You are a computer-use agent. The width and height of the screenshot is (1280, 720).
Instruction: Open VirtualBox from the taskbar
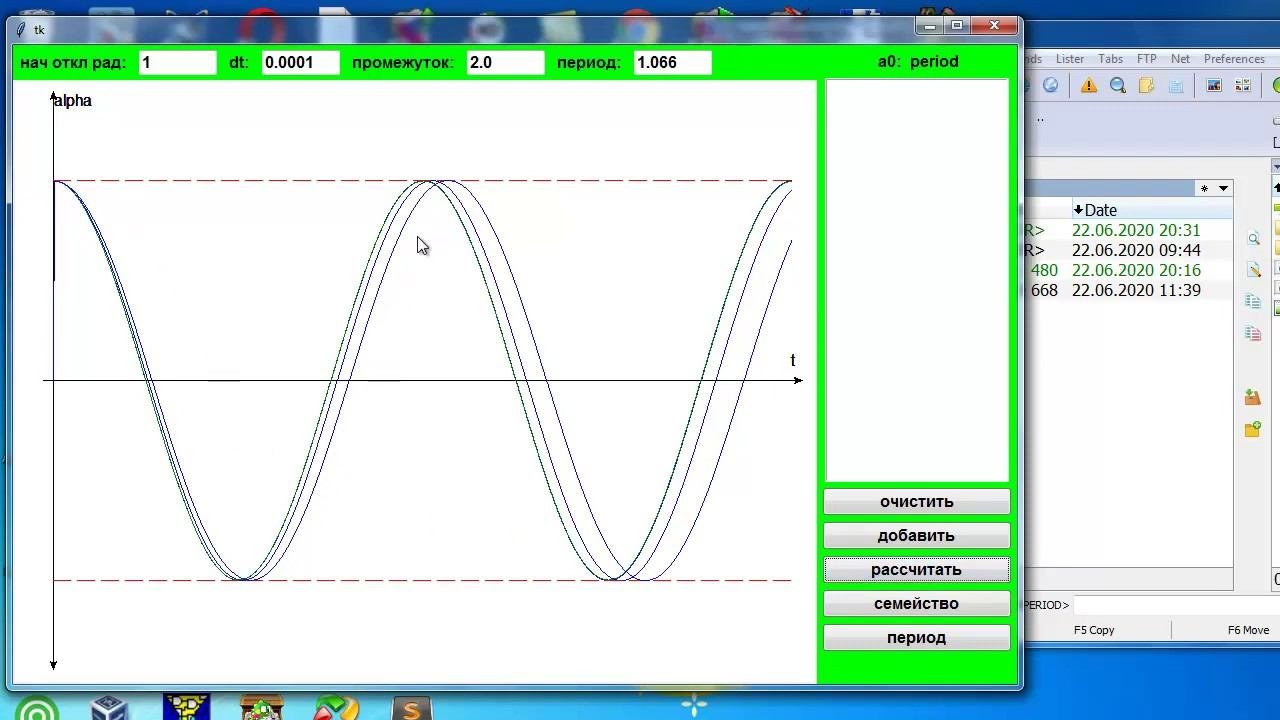point(109,708)
